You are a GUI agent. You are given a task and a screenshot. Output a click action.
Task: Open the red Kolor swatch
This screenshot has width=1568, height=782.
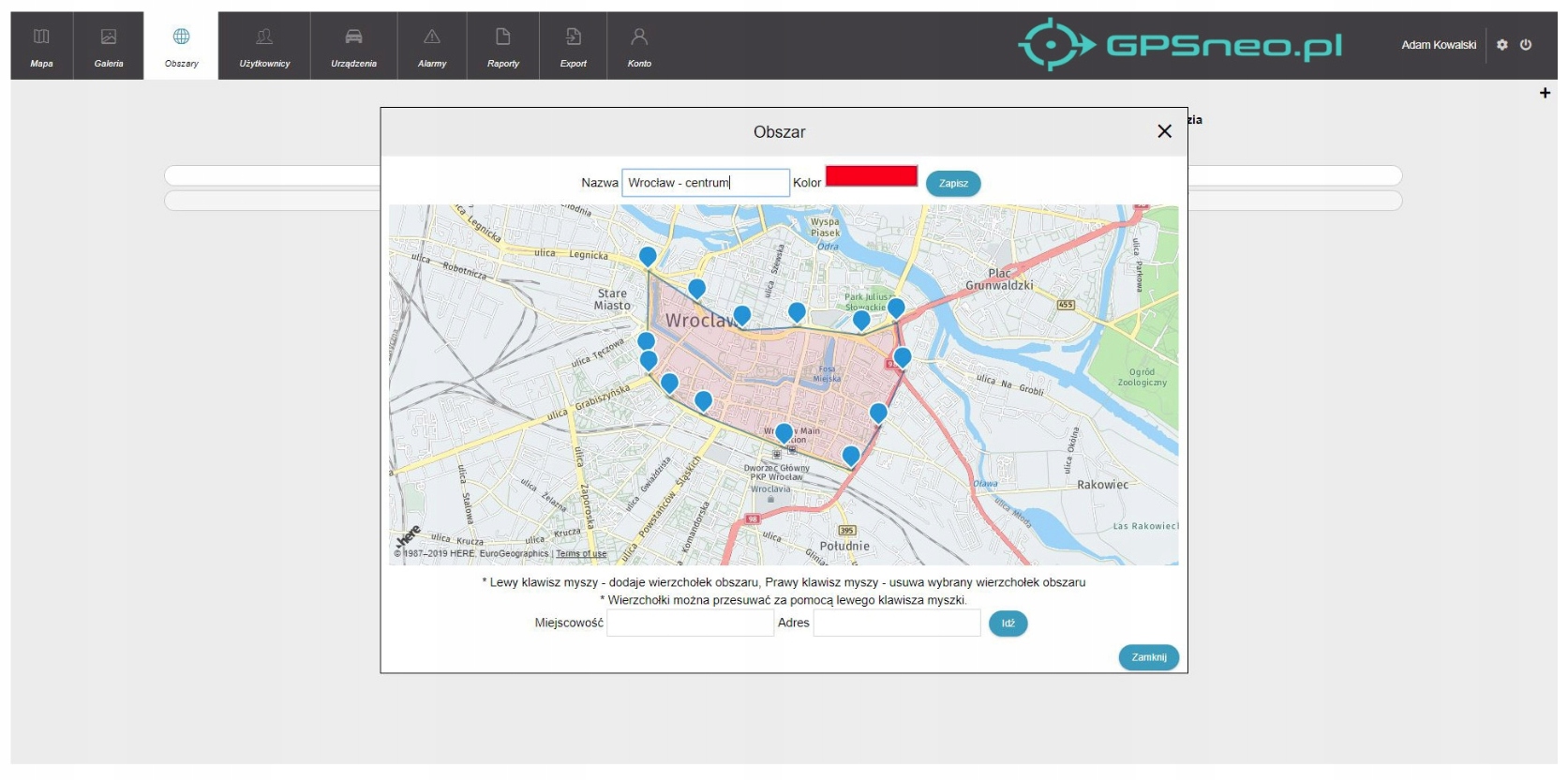pyautogui.click(x=872, y=176)
